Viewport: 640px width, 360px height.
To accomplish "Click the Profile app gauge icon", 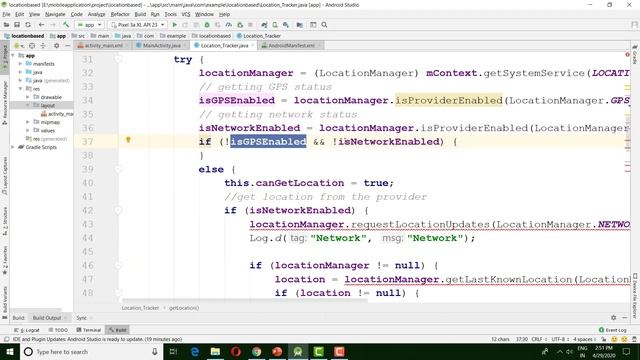I will (x=229, y=25).
